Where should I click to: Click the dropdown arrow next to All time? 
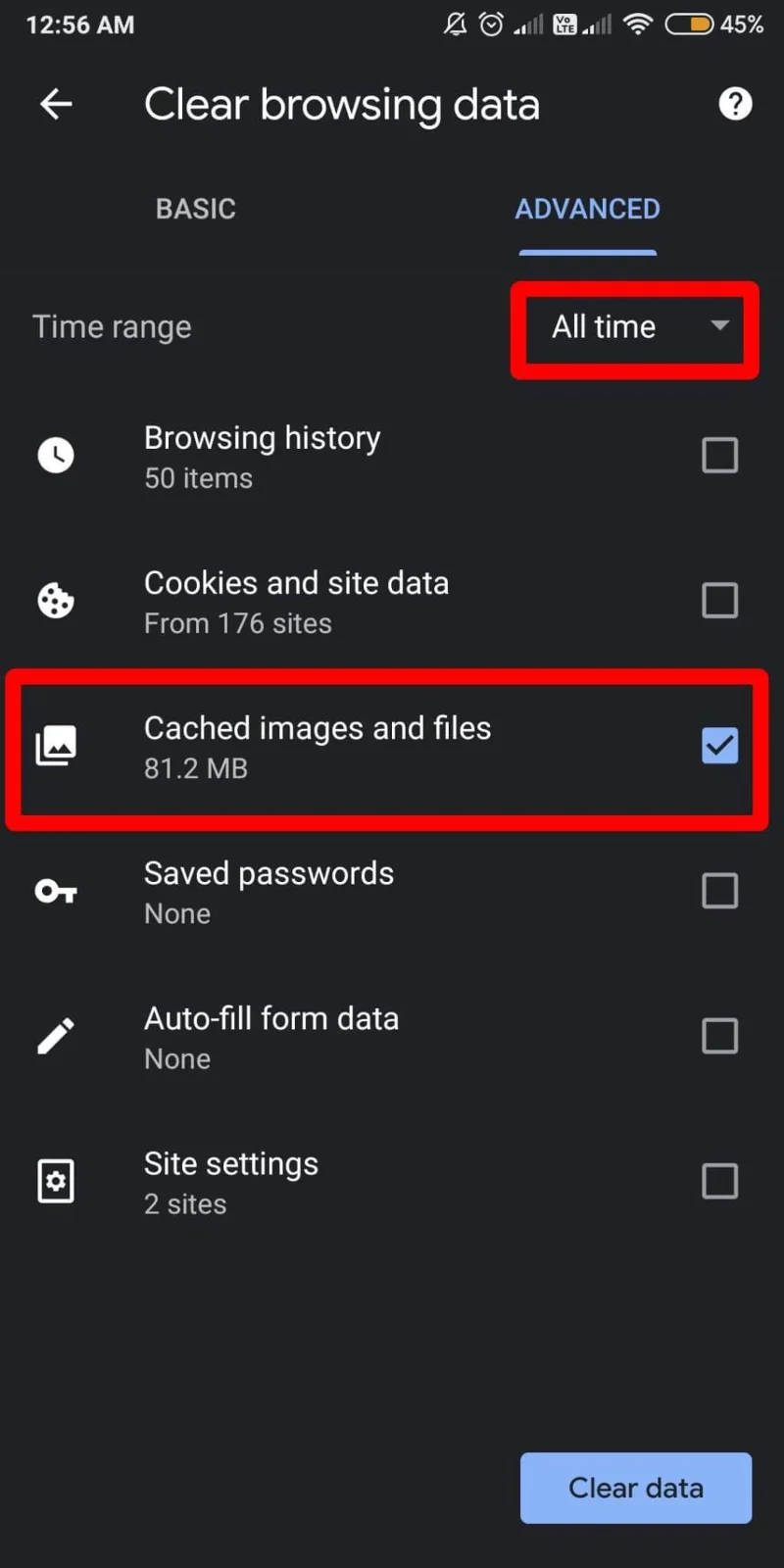tap(720, 327)
